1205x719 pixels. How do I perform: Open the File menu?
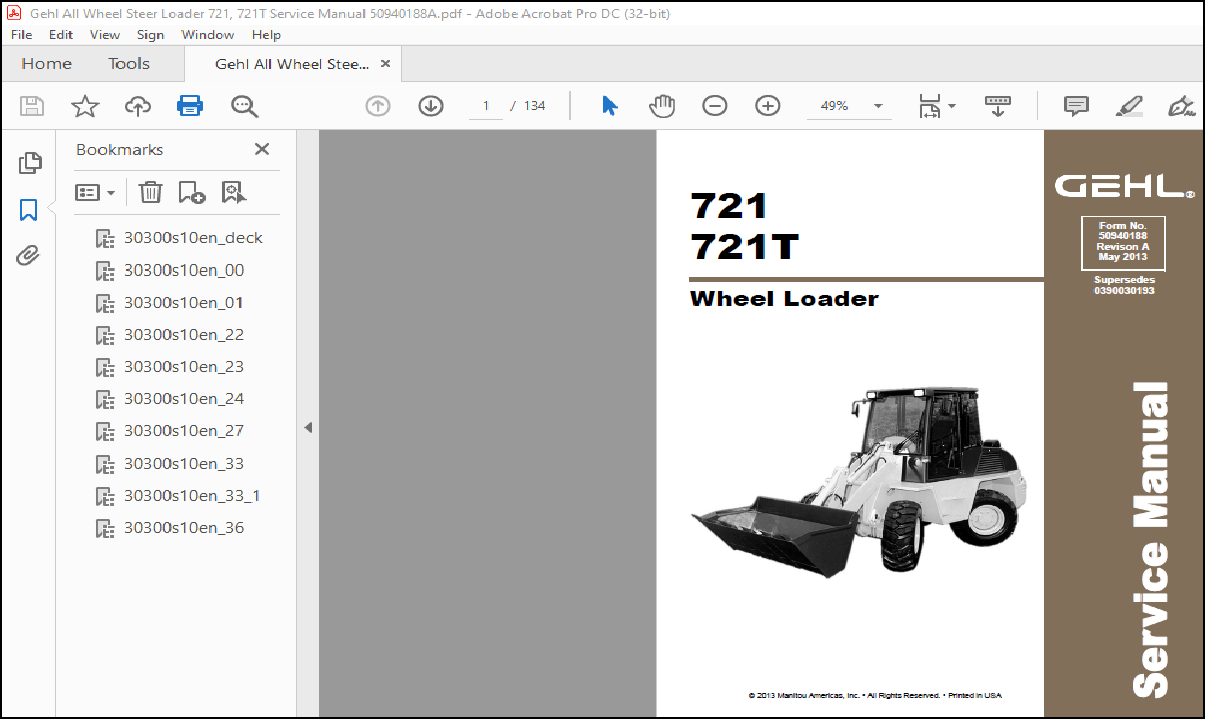click(x=22, y=34)
